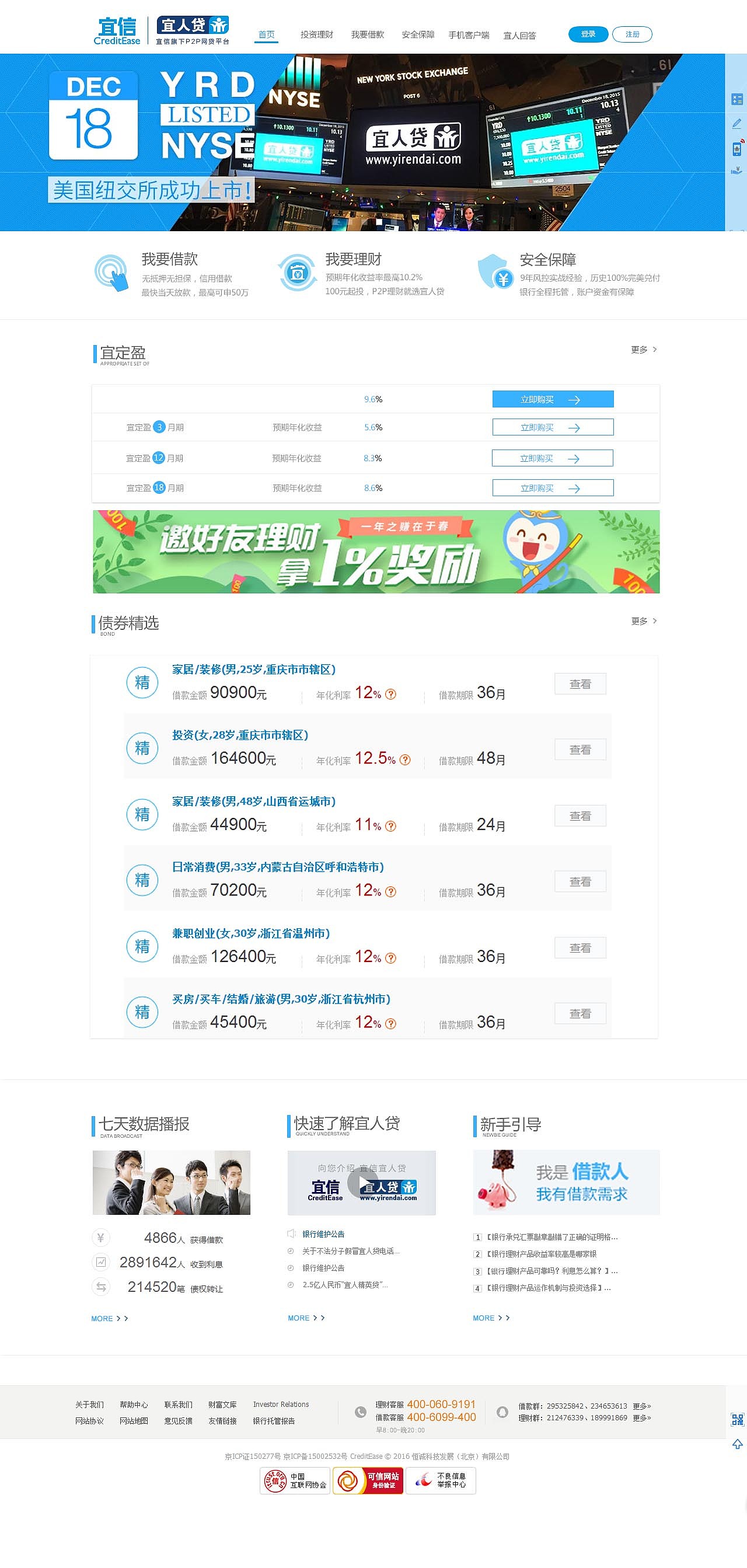Open loan 兼职创业(女,30岁,浙江省温州市)
The height and width of the screenshot is (1568, 747).
tap(250, 933)
